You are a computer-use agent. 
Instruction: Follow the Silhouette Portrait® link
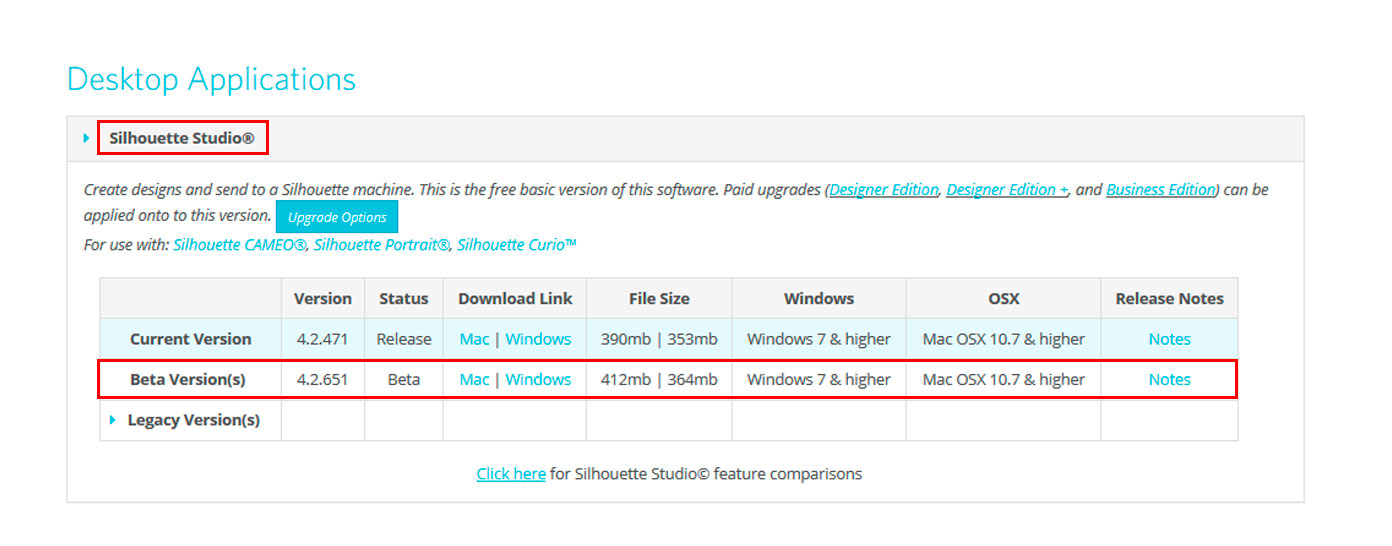pyautogui.click(x=382, y=244)
